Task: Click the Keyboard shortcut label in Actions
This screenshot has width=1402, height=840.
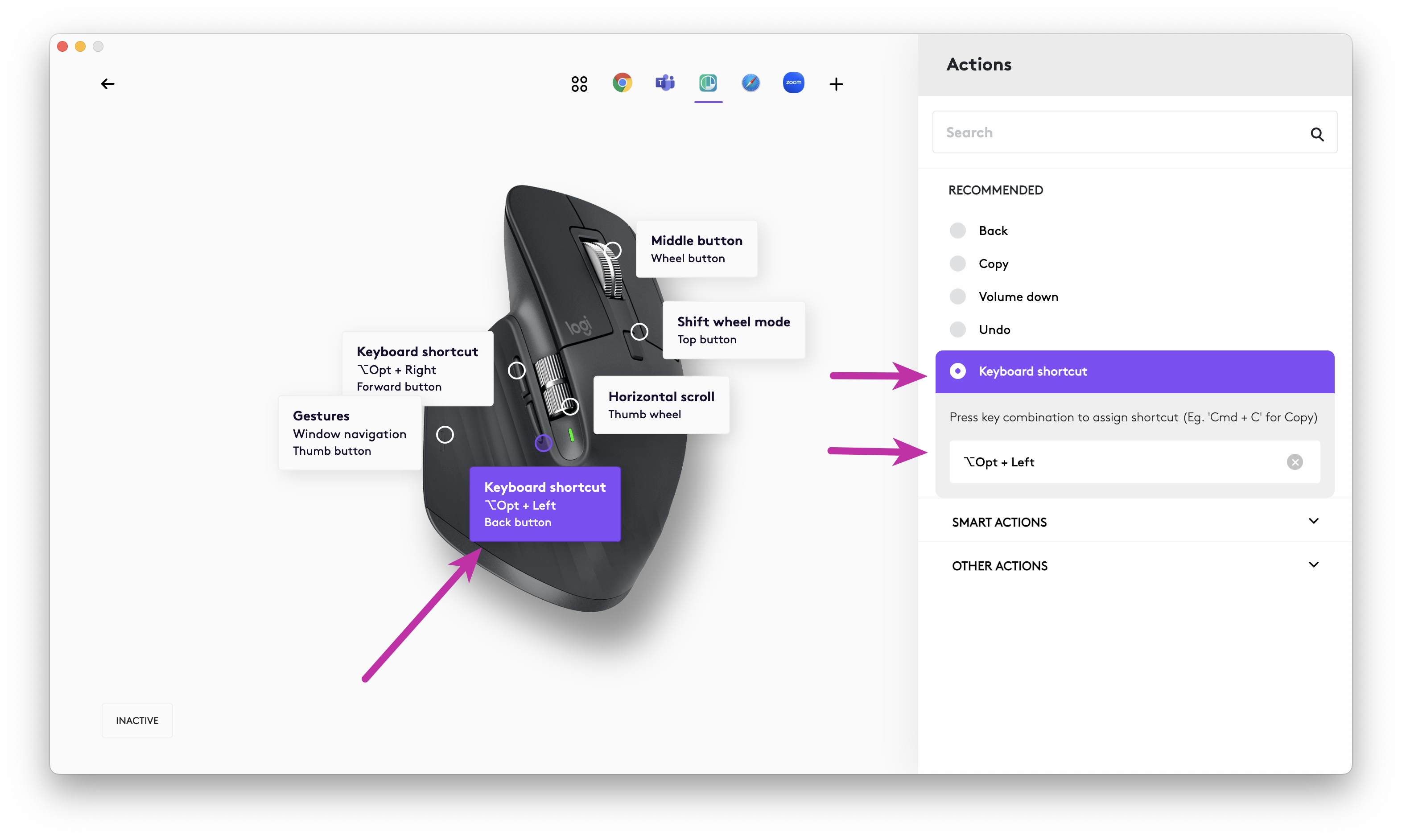Action: [x=1032, y=371]
